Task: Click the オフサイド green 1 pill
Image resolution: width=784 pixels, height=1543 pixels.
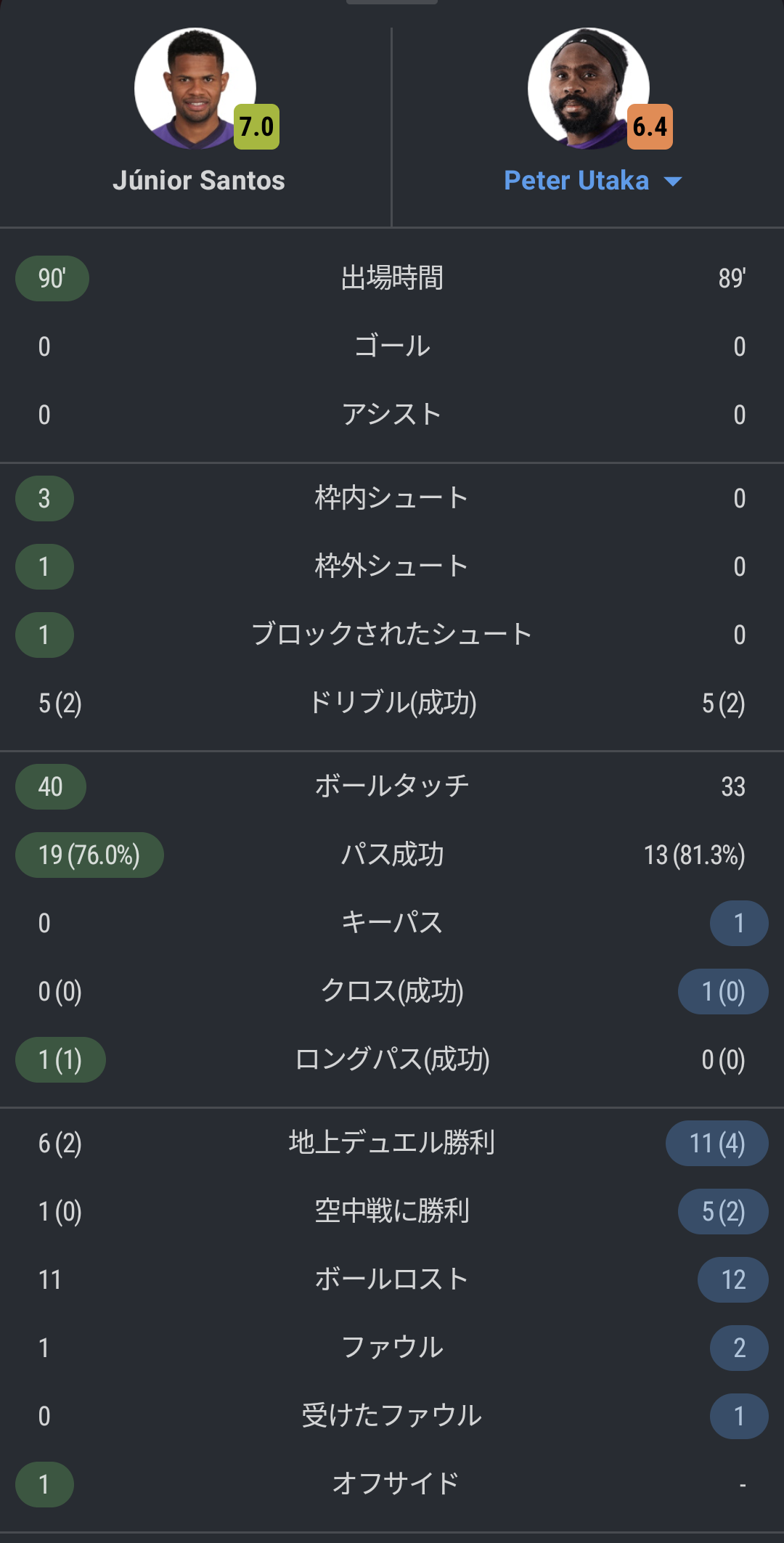Action: click(44, 1484)
